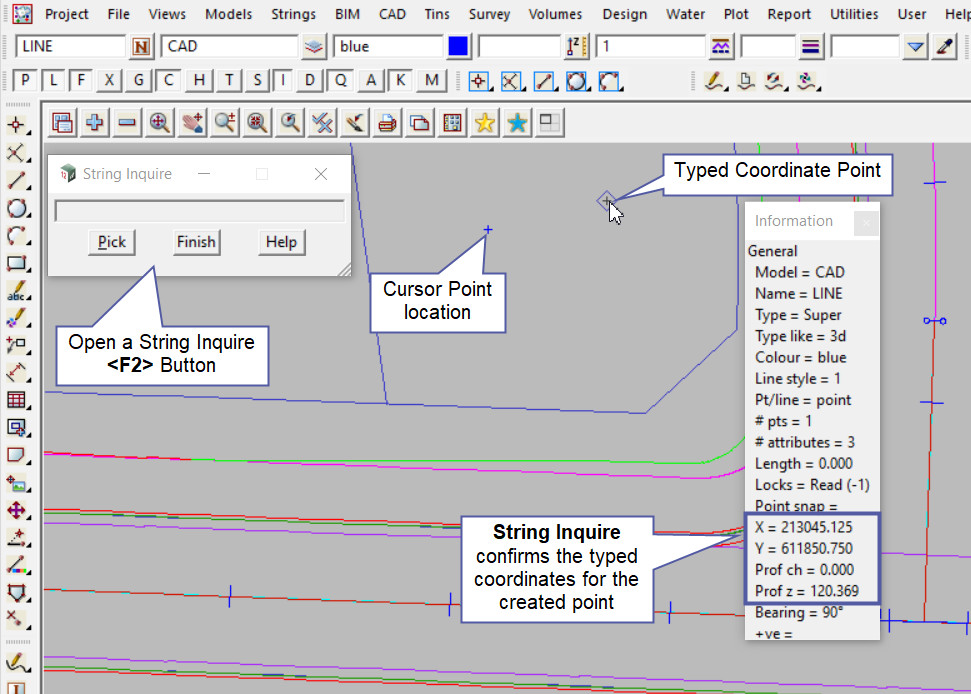Toggle the P snap button
971x694 pixels.
25,81
